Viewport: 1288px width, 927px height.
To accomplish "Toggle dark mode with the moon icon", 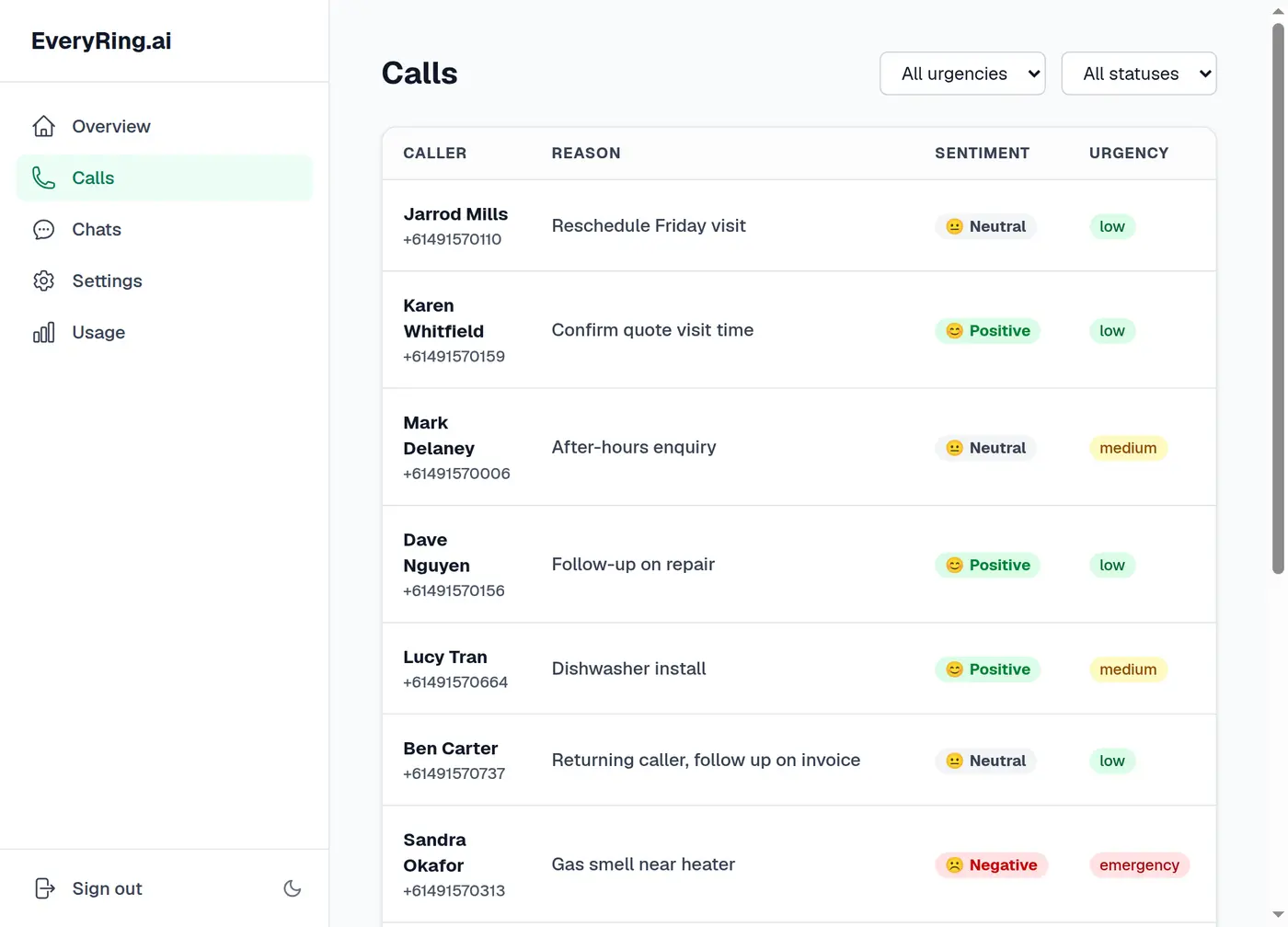I will pos(293,888).
